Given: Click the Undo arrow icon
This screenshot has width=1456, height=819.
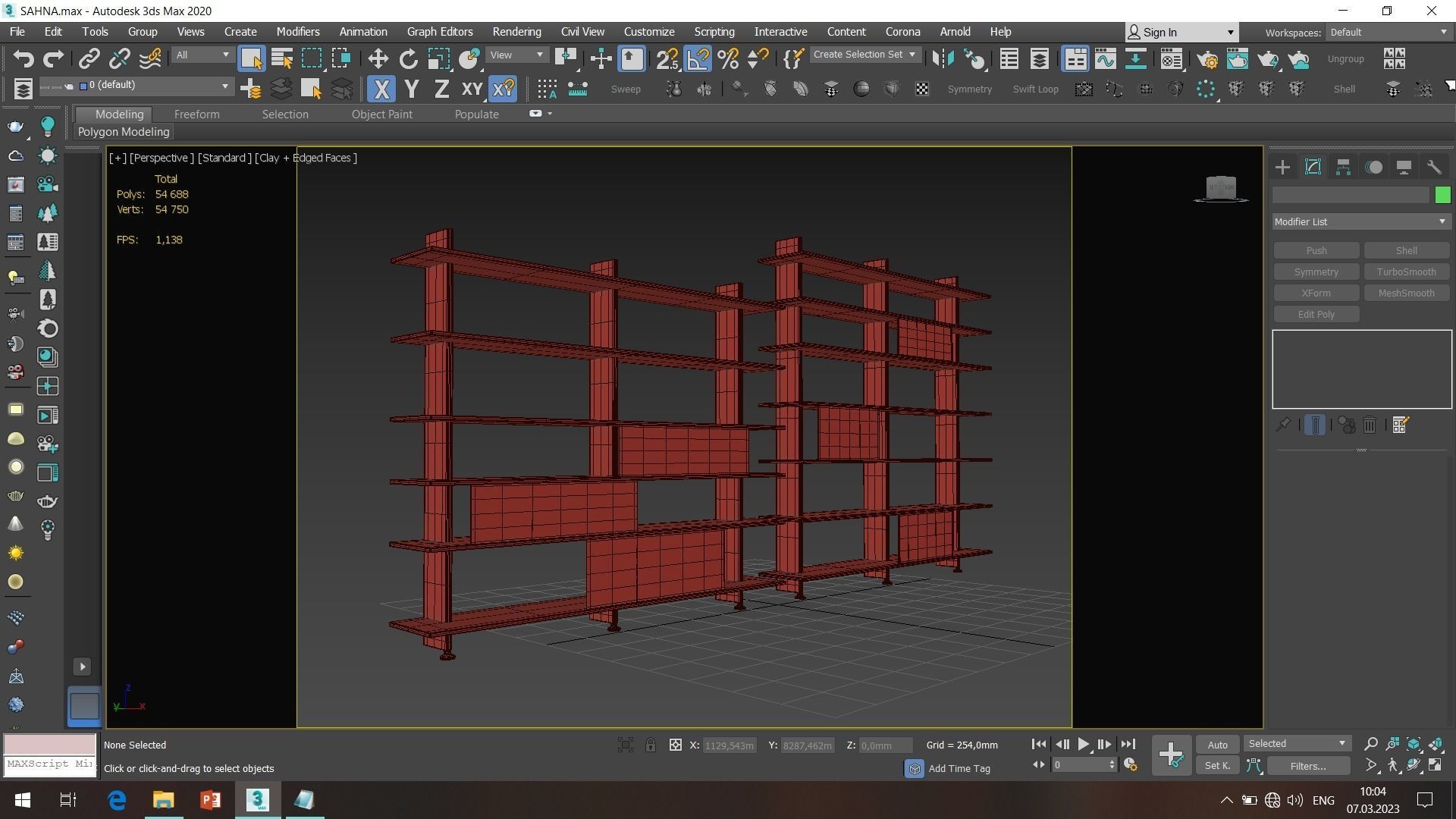Looking at the screenshot, I should tap(23, 58).
